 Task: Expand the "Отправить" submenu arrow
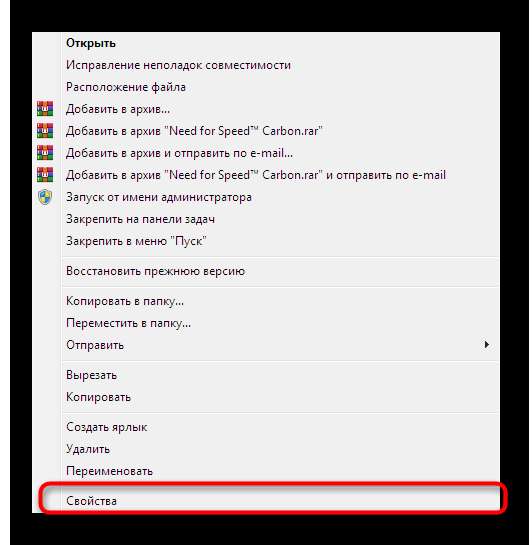(x=487, y=344)
